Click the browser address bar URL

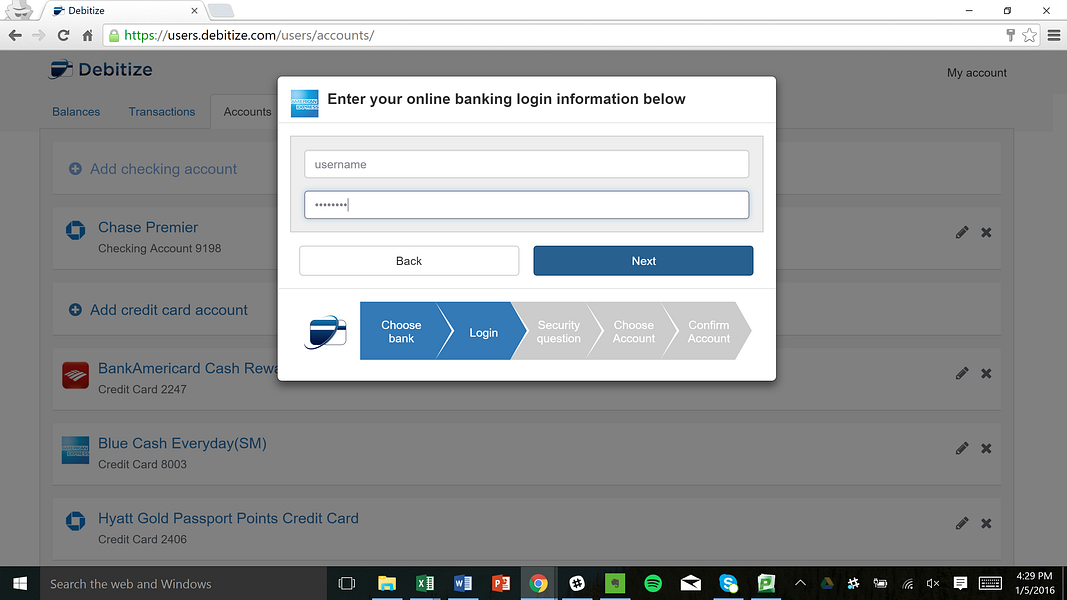pos(249,35)
